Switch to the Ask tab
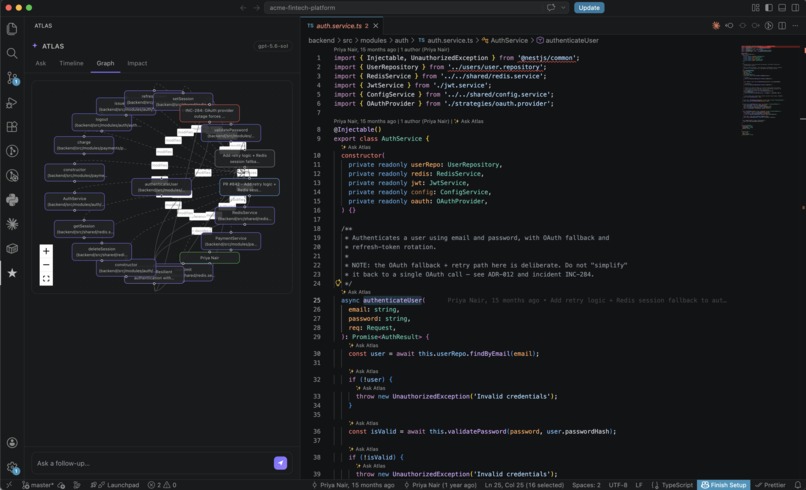Image resolution: width=806 pixels, height=490 pixels. point(41,63)
